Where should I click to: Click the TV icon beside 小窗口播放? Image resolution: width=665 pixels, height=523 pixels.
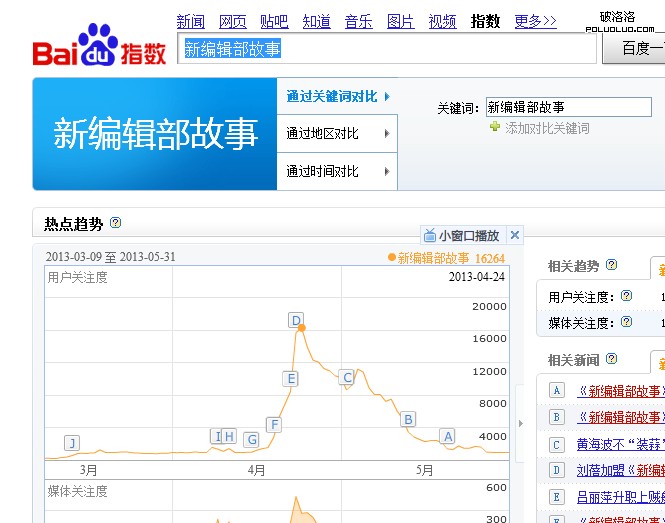[430, 235]
